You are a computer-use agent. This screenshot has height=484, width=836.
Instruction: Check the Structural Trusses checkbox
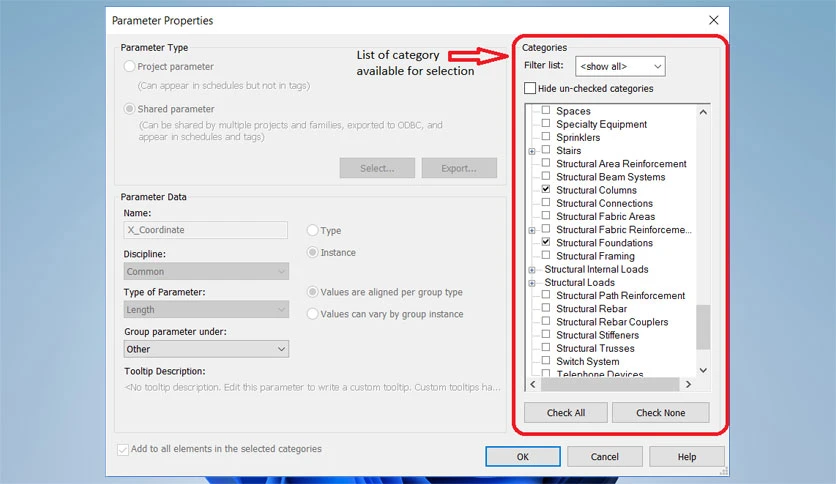click(x=545, y=348)
